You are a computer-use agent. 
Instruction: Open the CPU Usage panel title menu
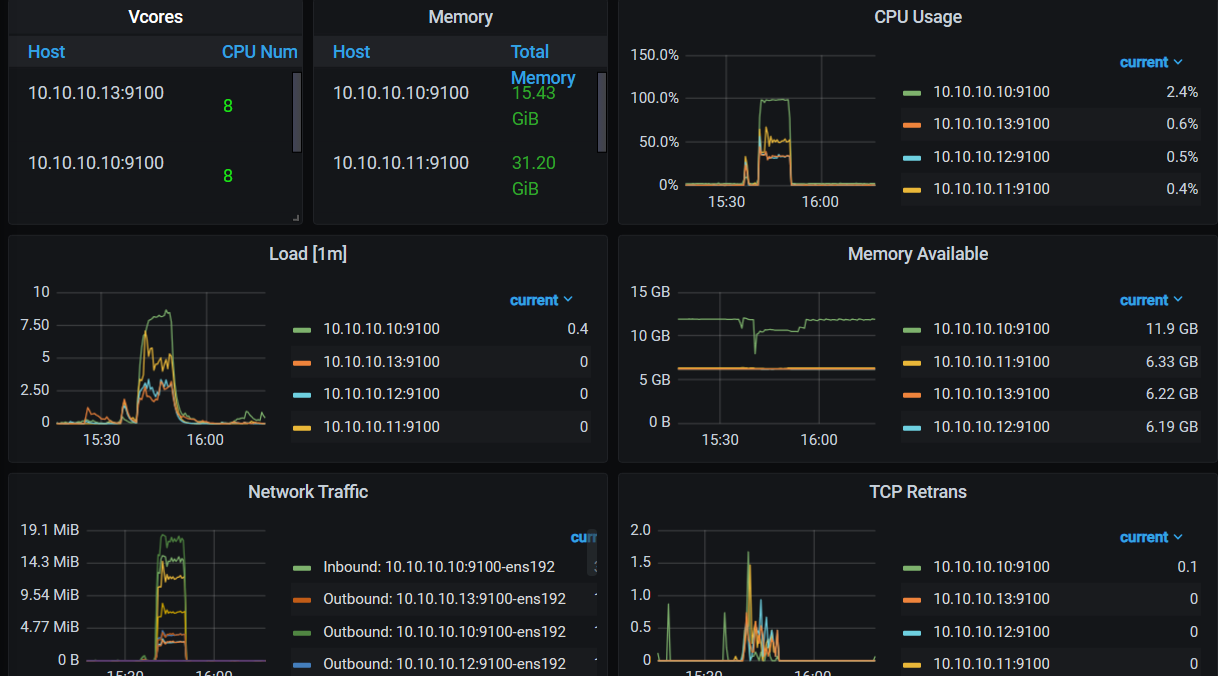(917, 17)
